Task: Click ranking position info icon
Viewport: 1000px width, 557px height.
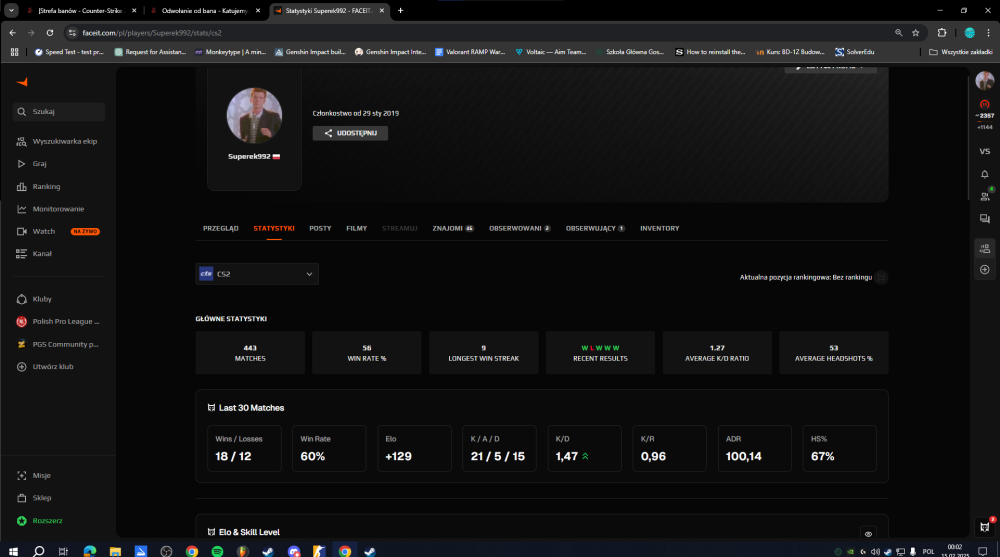Action: coord(881,278)
